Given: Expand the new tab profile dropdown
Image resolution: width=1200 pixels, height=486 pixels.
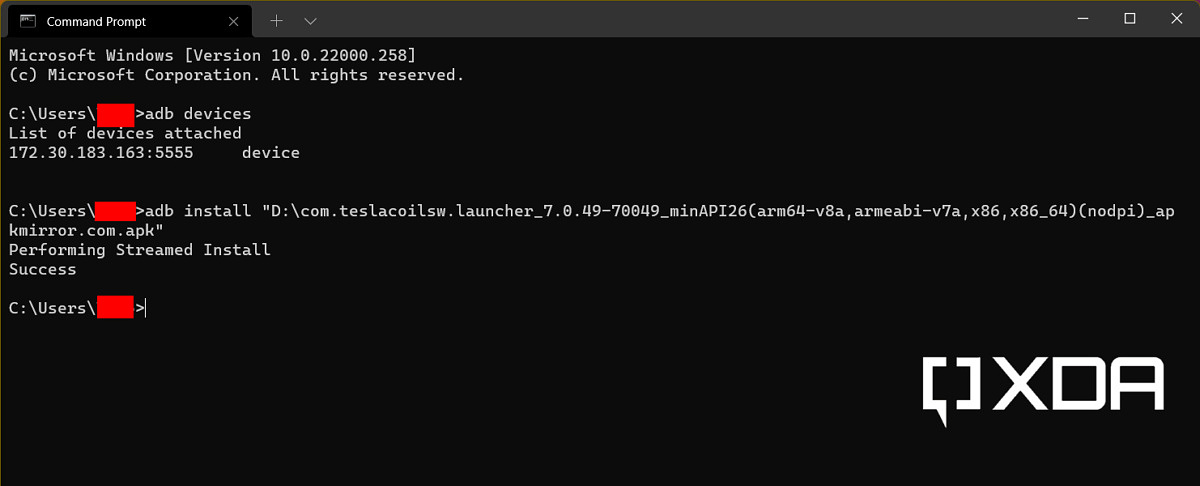Looking at the screenshot, I should click(x=311, y=21).
